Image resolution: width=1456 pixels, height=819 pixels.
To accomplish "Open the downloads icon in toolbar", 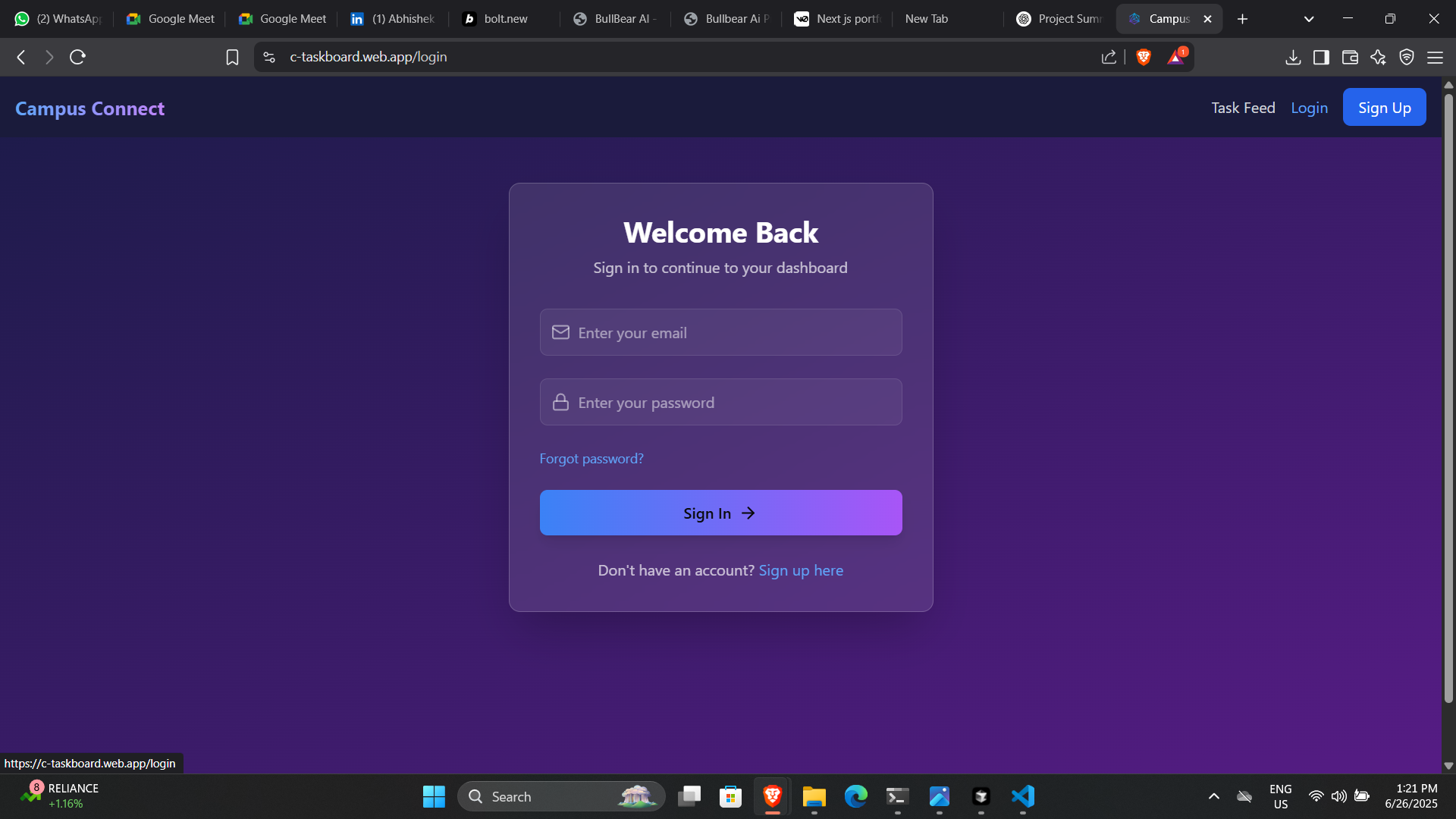I will point(1293,57).
